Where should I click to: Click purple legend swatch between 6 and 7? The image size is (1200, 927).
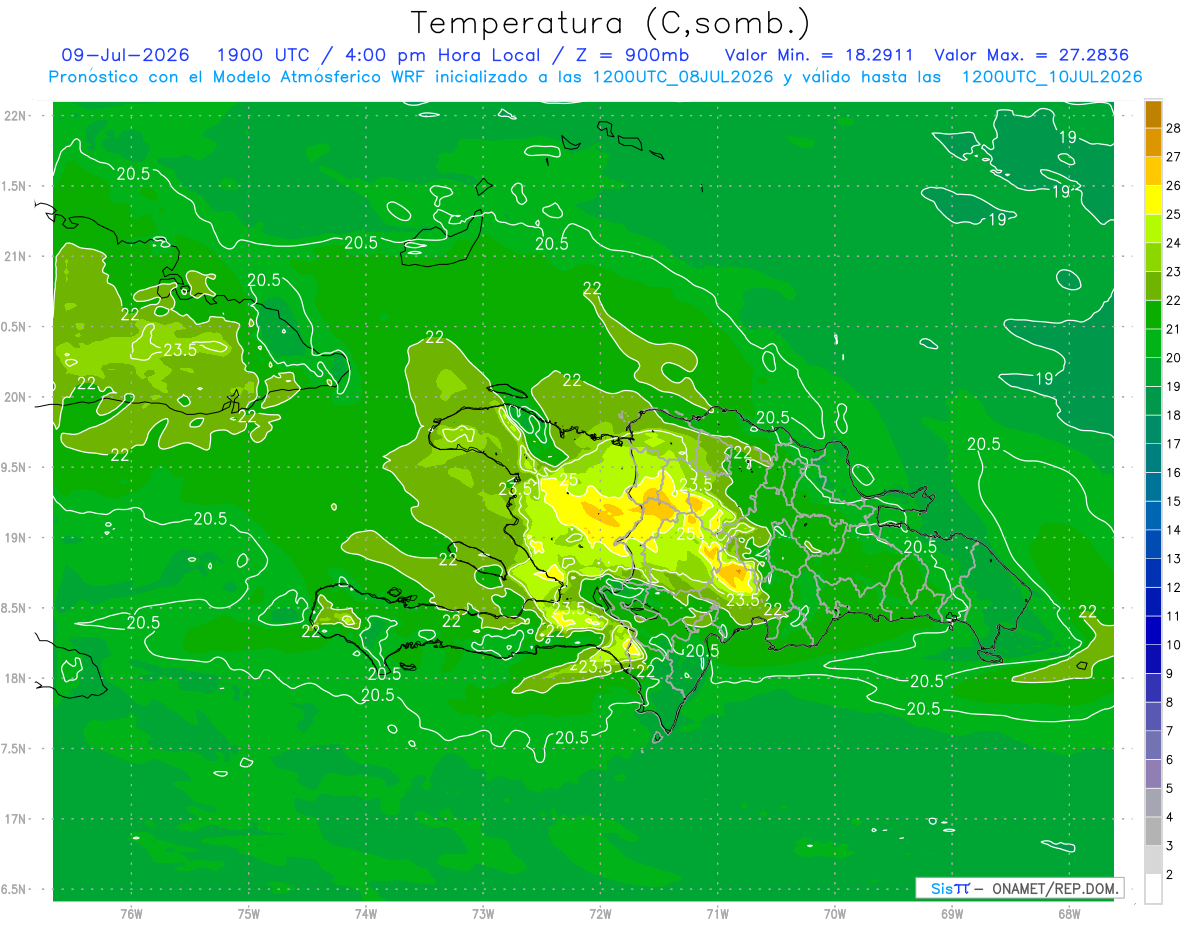click(x=1153, y=747)
